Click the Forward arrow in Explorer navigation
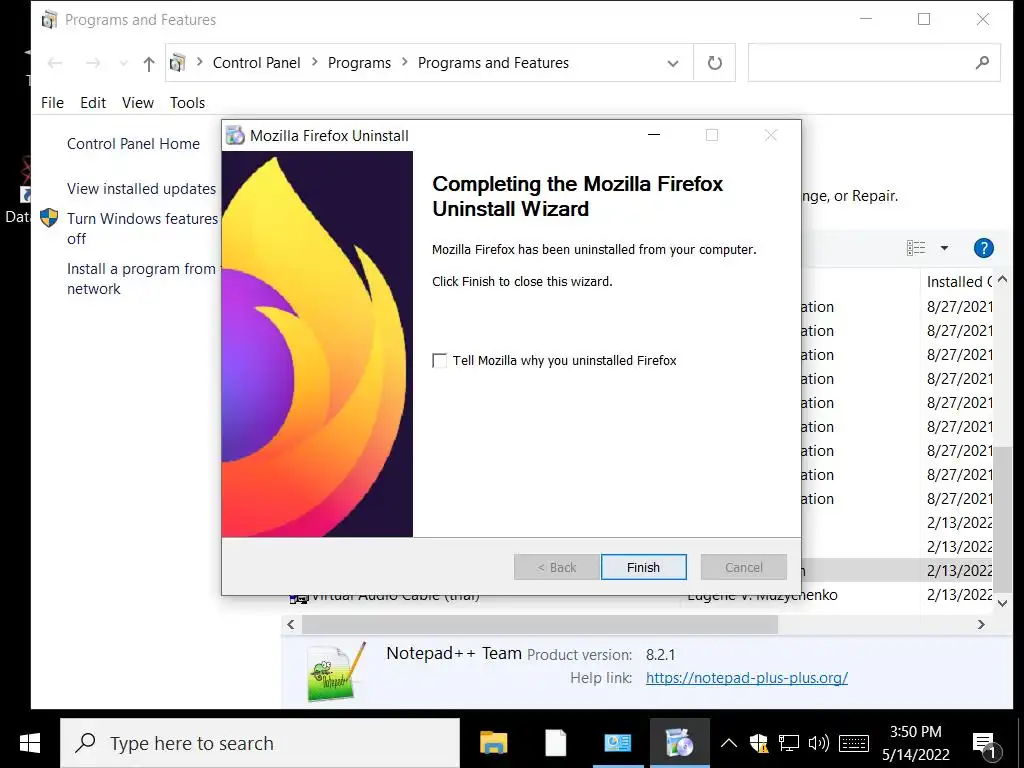The width and height of the screenshot is (1024, 768). [93, 63]
